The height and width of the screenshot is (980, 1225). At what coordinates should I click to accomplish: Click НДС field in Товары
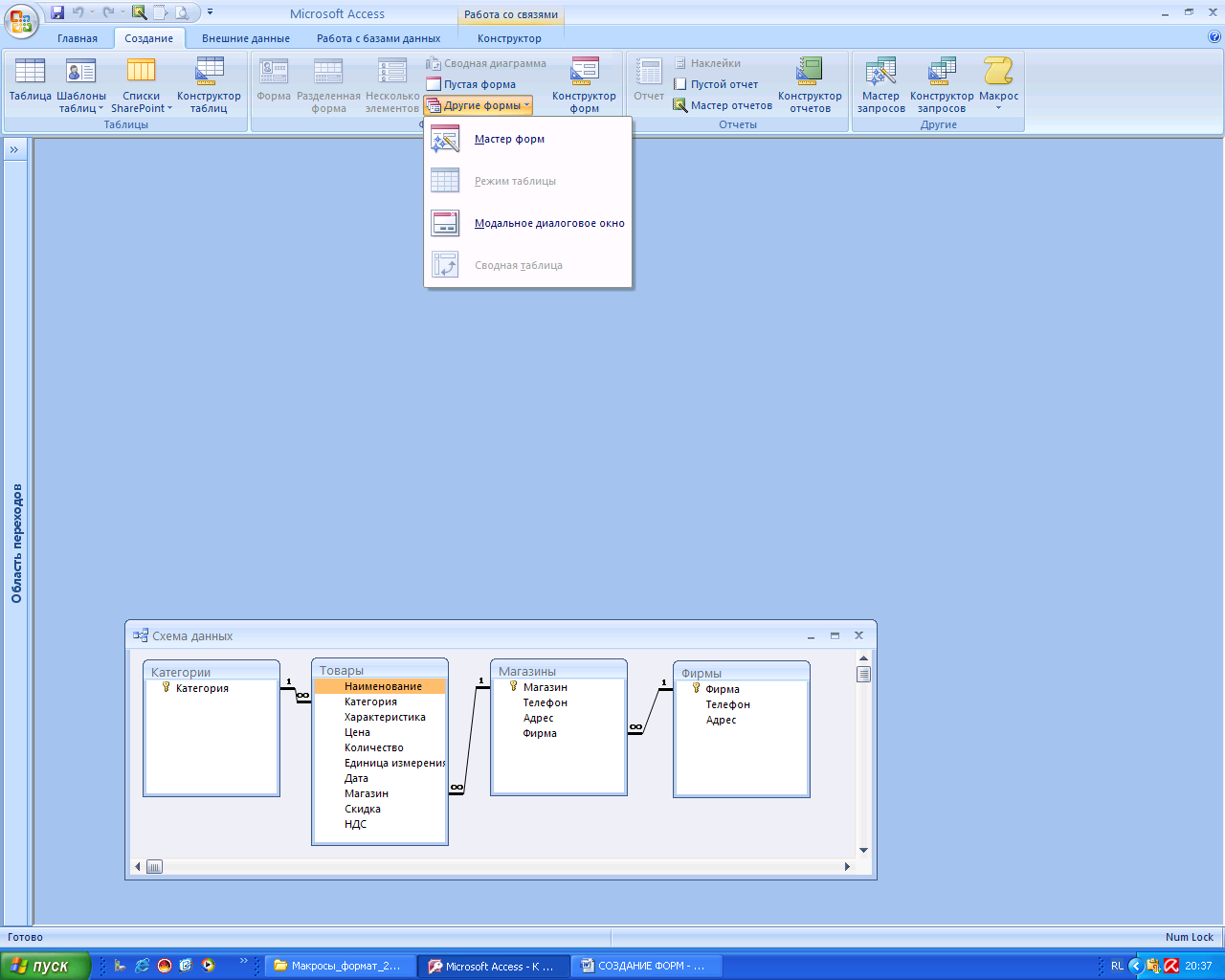[x=355, y=824]
